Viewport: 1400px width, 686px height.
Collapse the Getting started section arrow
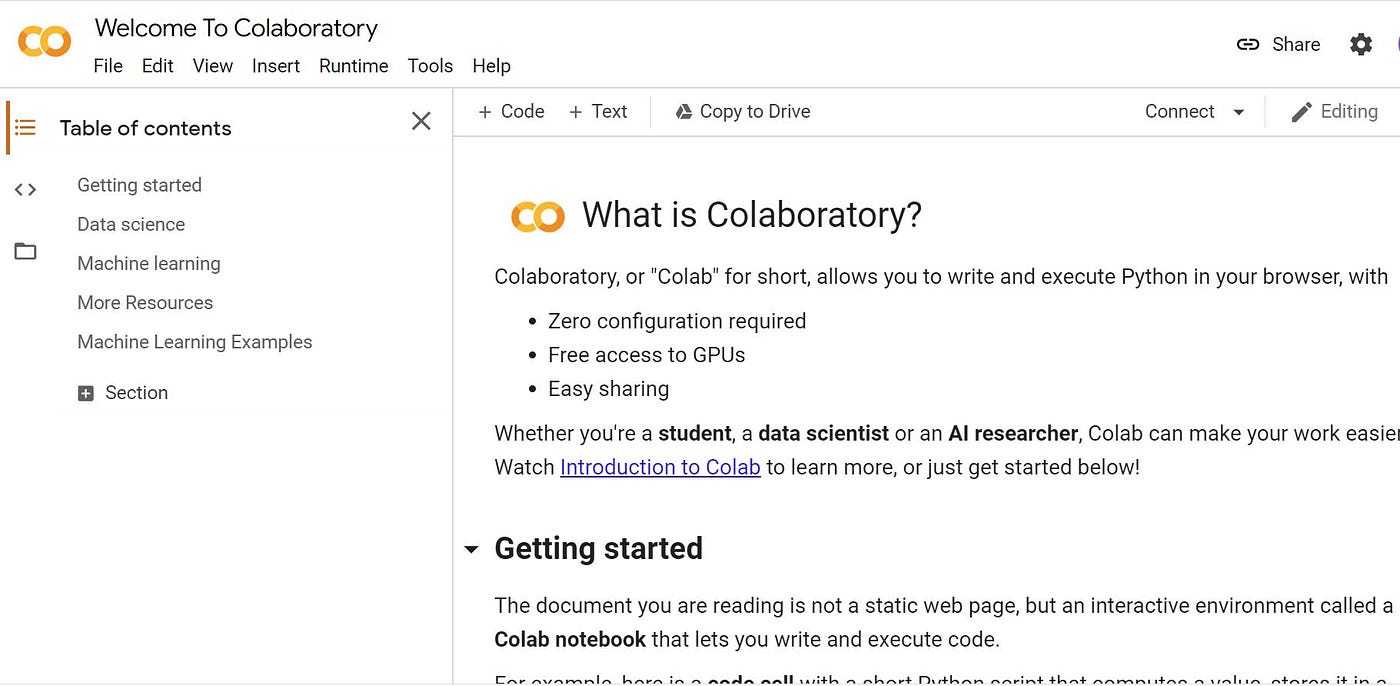point(471,549)
